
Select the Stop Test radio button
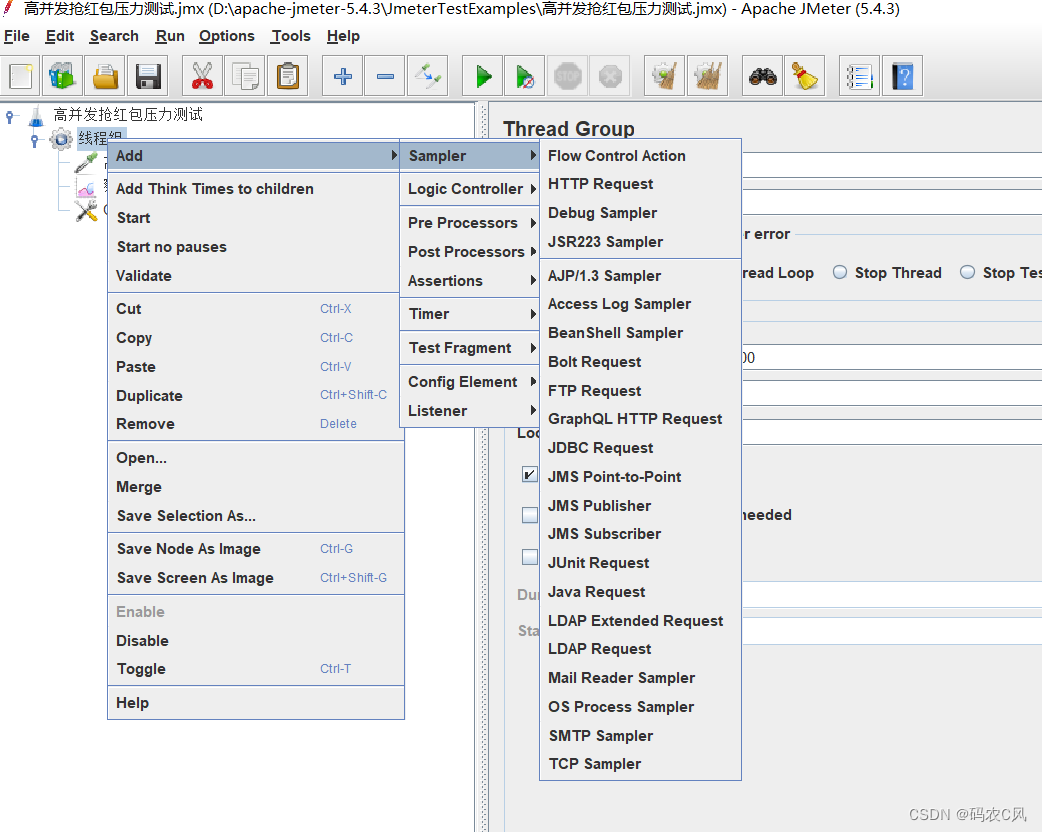coord(968,272)
